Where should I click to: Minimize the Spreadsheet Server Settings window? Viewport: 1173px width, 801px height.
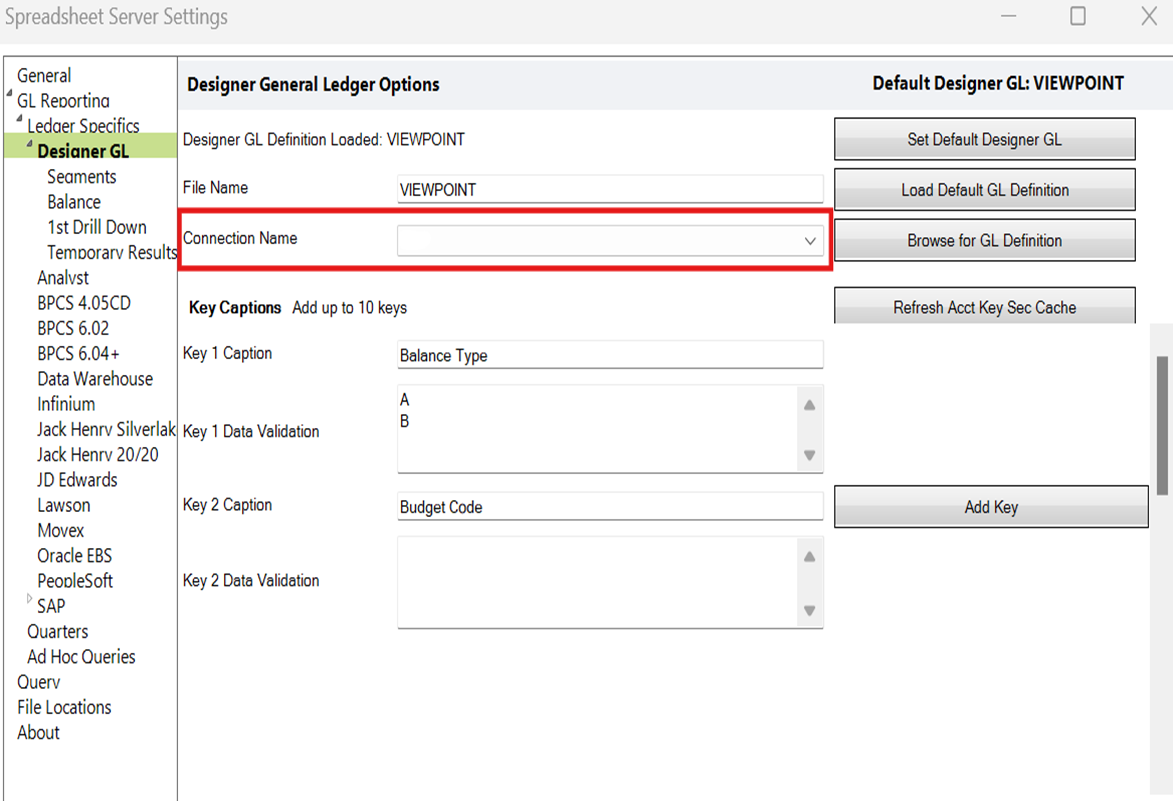click(x=1008, y=16)
